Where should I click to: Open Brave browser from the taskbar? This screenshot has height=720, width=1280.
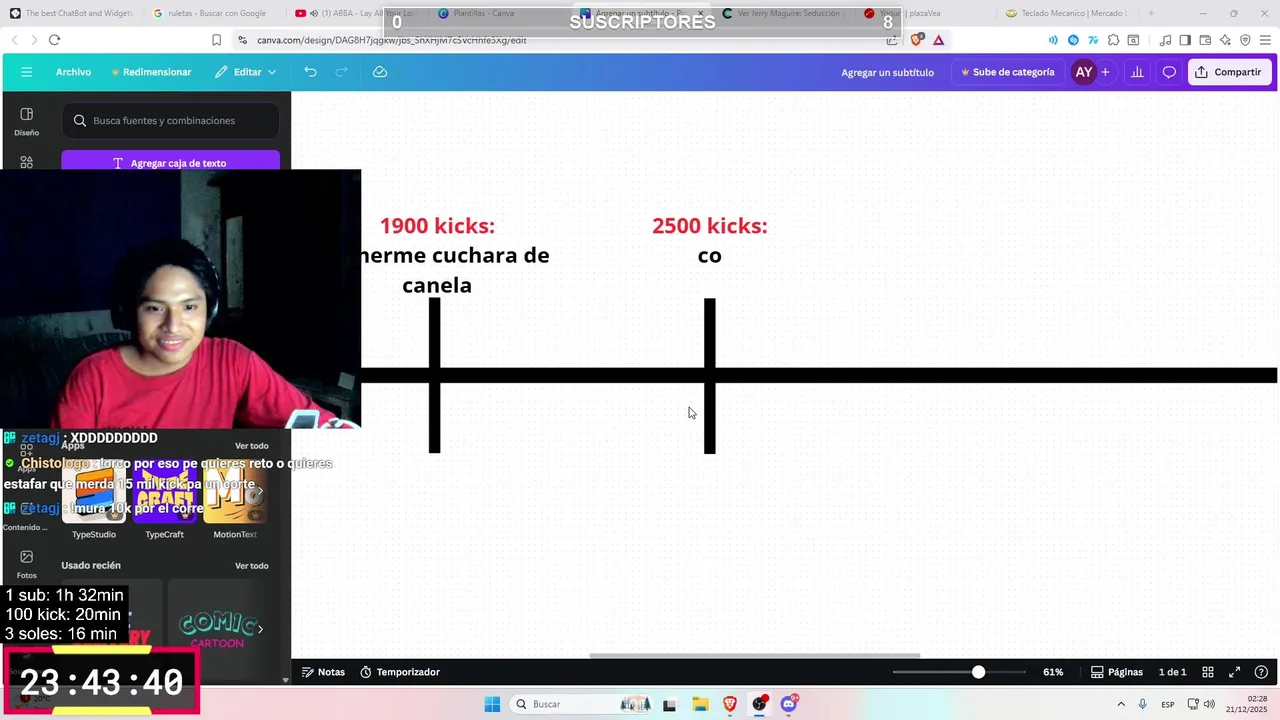tap(730, 704)
